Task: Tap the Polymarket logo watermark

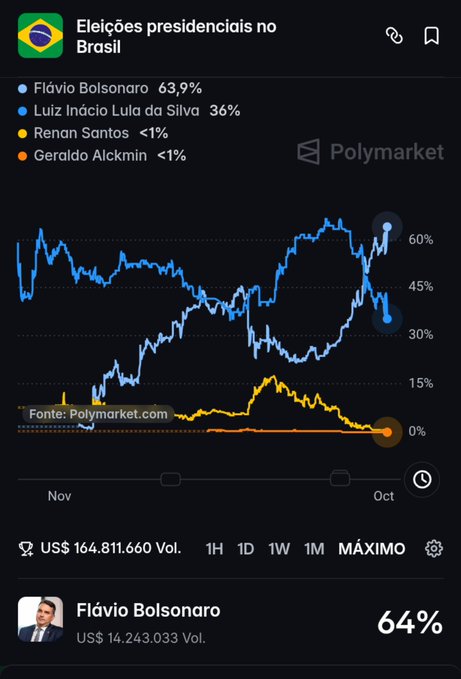Action: pos(371,152)
